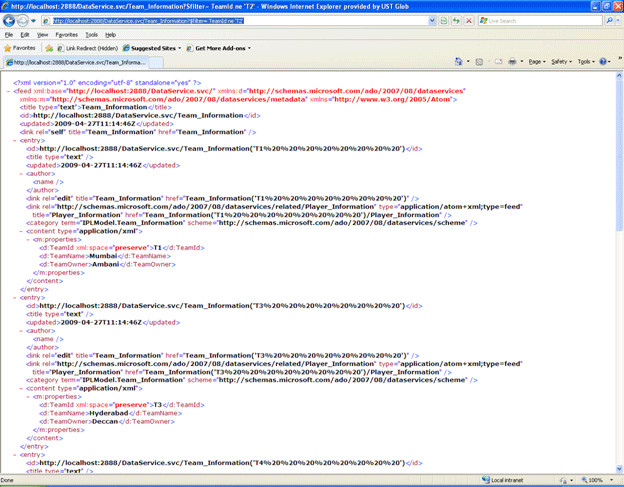Click the Read Mail envelope icon
The height and width of the screenshot is (487, 624).
(498, 61)
